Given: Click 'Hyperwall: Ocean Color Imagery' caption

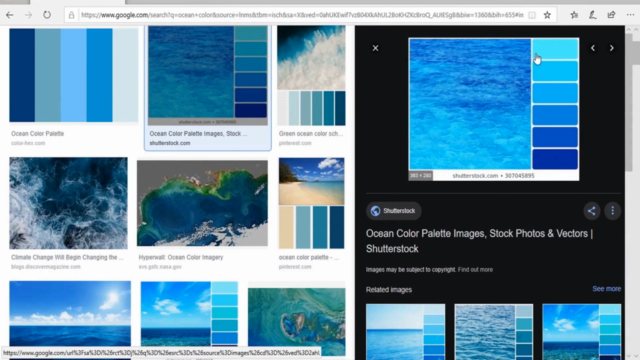Looking at the screenshot, I should 181,257.
